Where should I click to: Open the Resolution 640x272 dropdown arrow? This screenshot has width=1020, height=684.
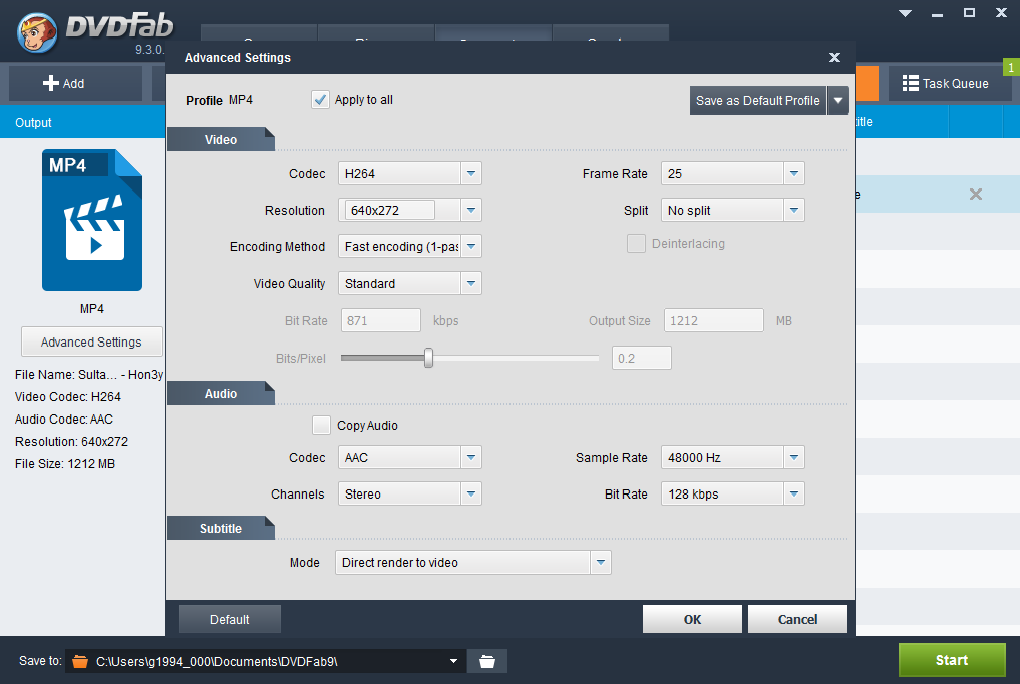471,210
